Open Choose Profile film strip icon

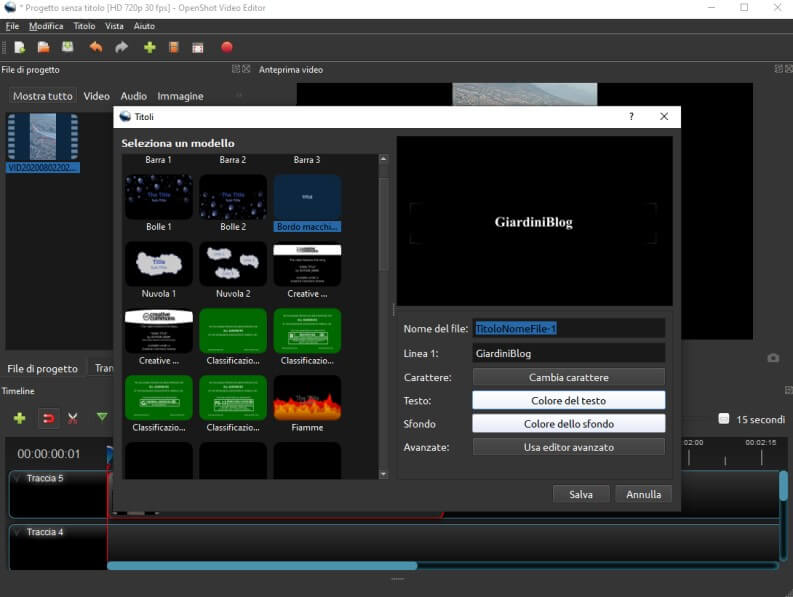coord(173,48)
